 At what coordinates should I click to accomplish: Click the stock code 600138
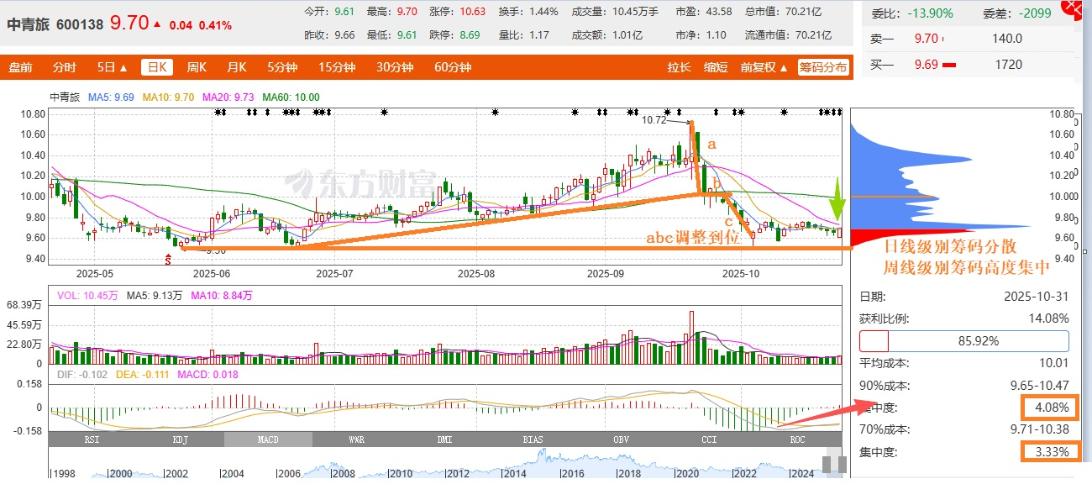77,24
